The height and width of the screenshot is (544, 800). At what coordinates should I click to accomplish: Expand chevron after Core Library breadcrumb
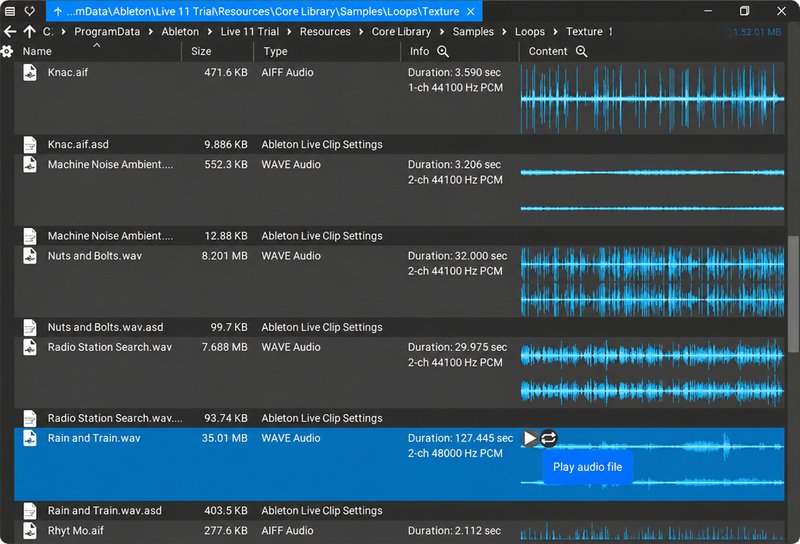(x=442, y=32)
